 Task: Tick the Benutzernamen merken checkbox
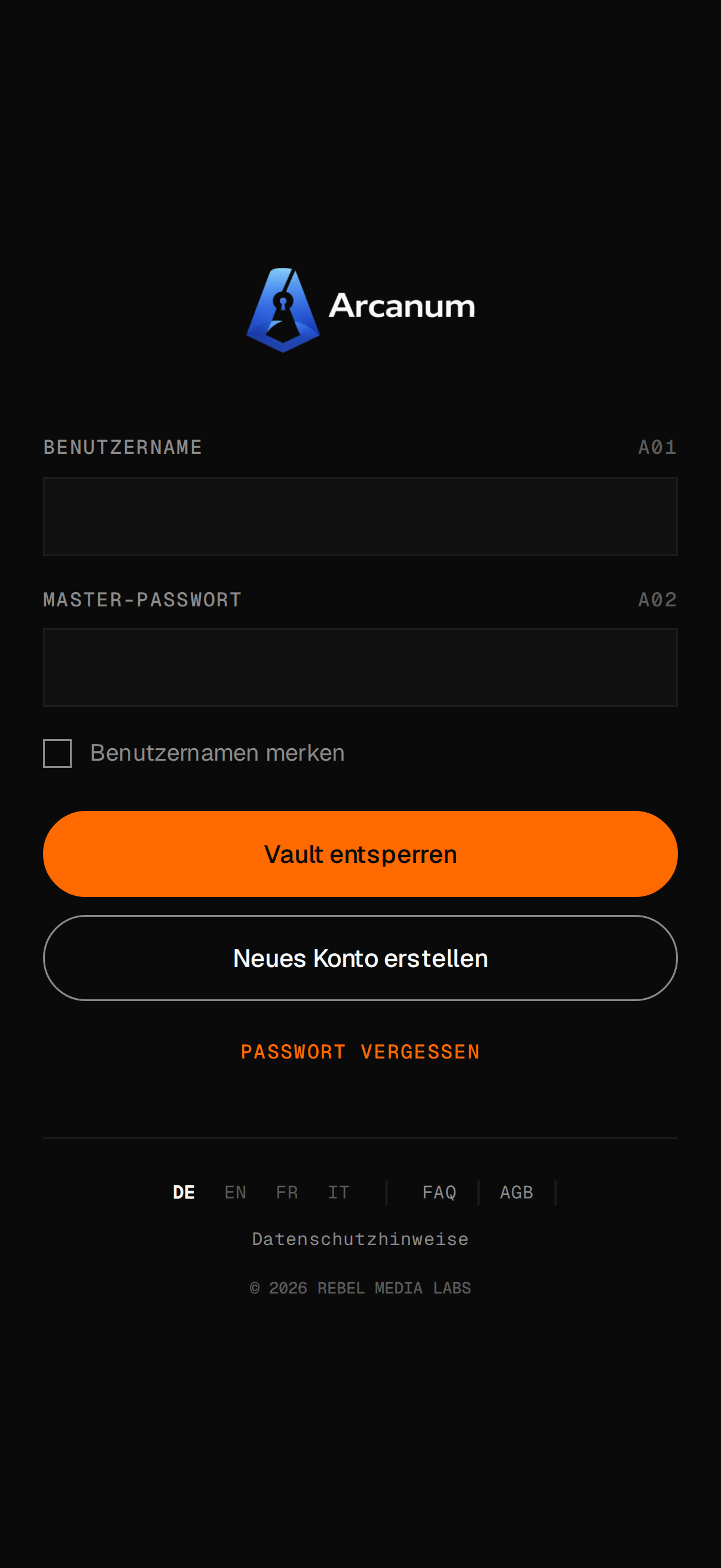point(57,754)
